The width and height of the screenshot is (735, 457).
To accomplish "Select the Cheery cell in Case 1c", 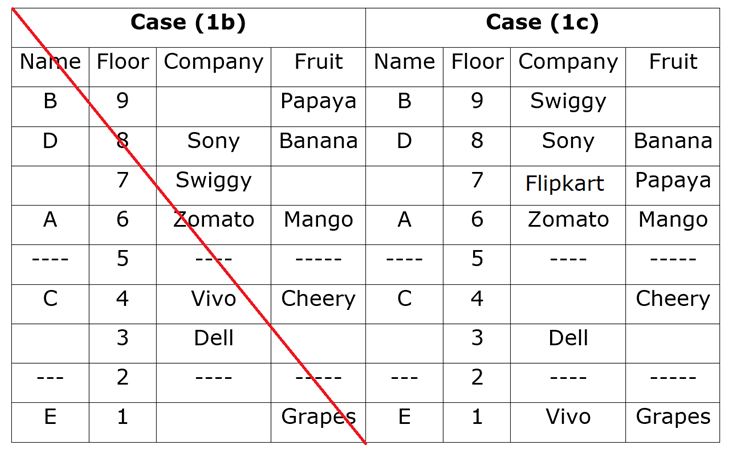I will (x=672, y=299).
